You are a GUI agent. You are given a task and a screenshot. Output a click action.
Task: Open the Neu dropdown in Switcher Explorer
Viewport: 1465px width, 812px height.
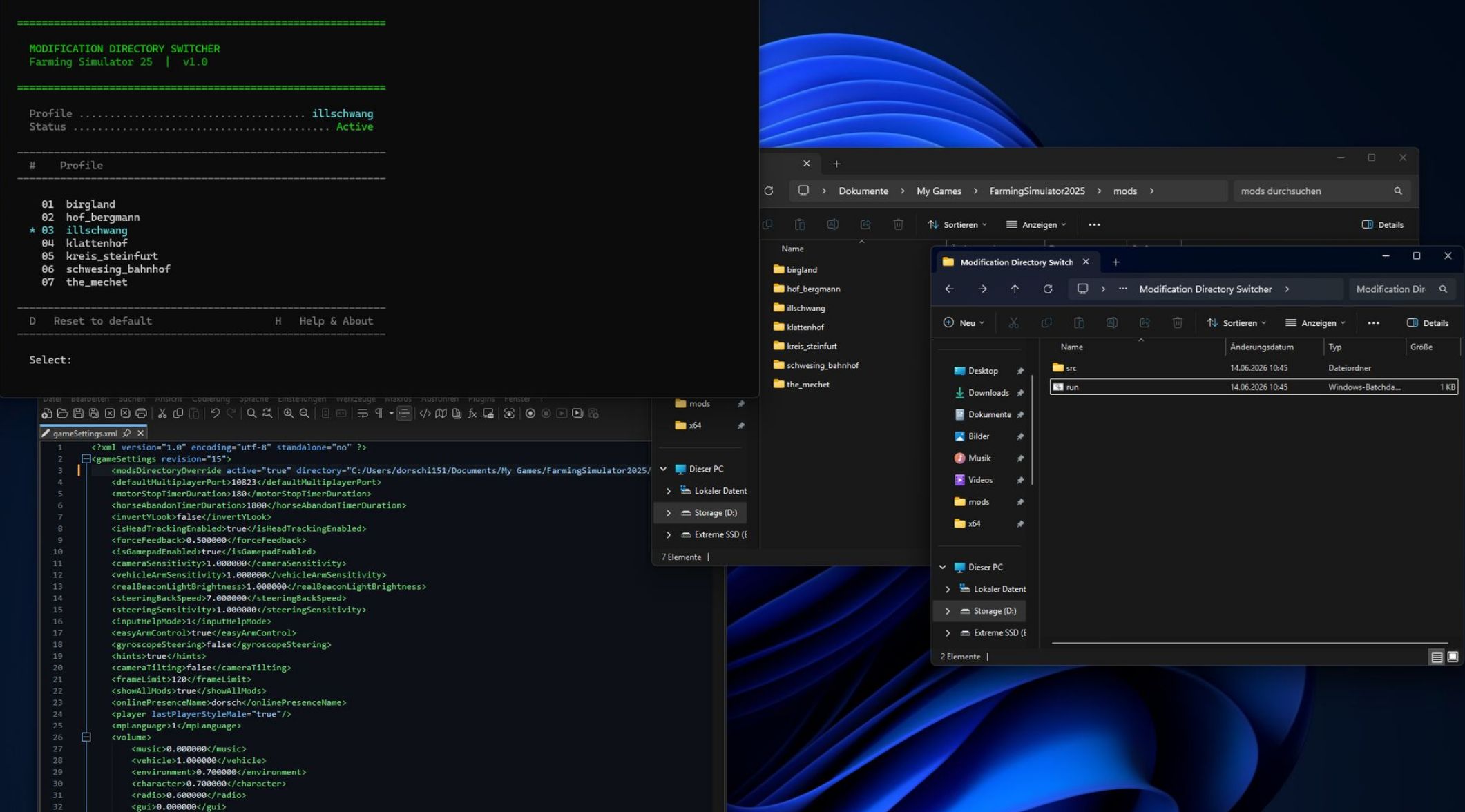(x=964, y=323)
